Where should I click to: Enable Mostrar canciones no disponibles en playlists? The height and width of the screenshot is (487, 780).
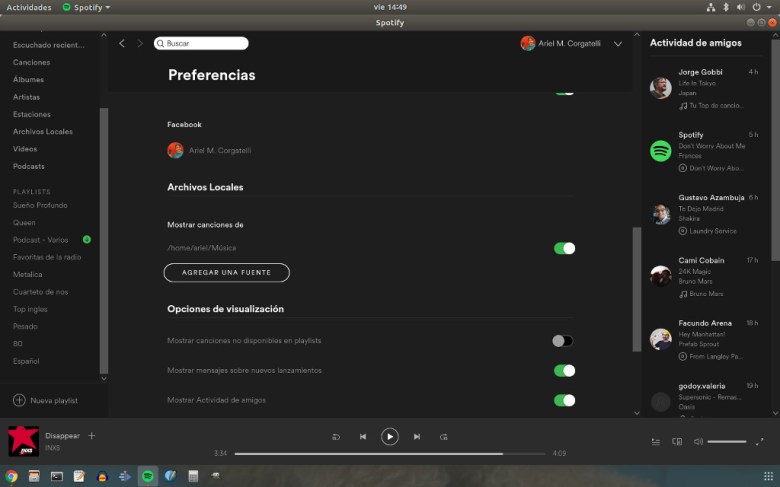tap(563, 341)
